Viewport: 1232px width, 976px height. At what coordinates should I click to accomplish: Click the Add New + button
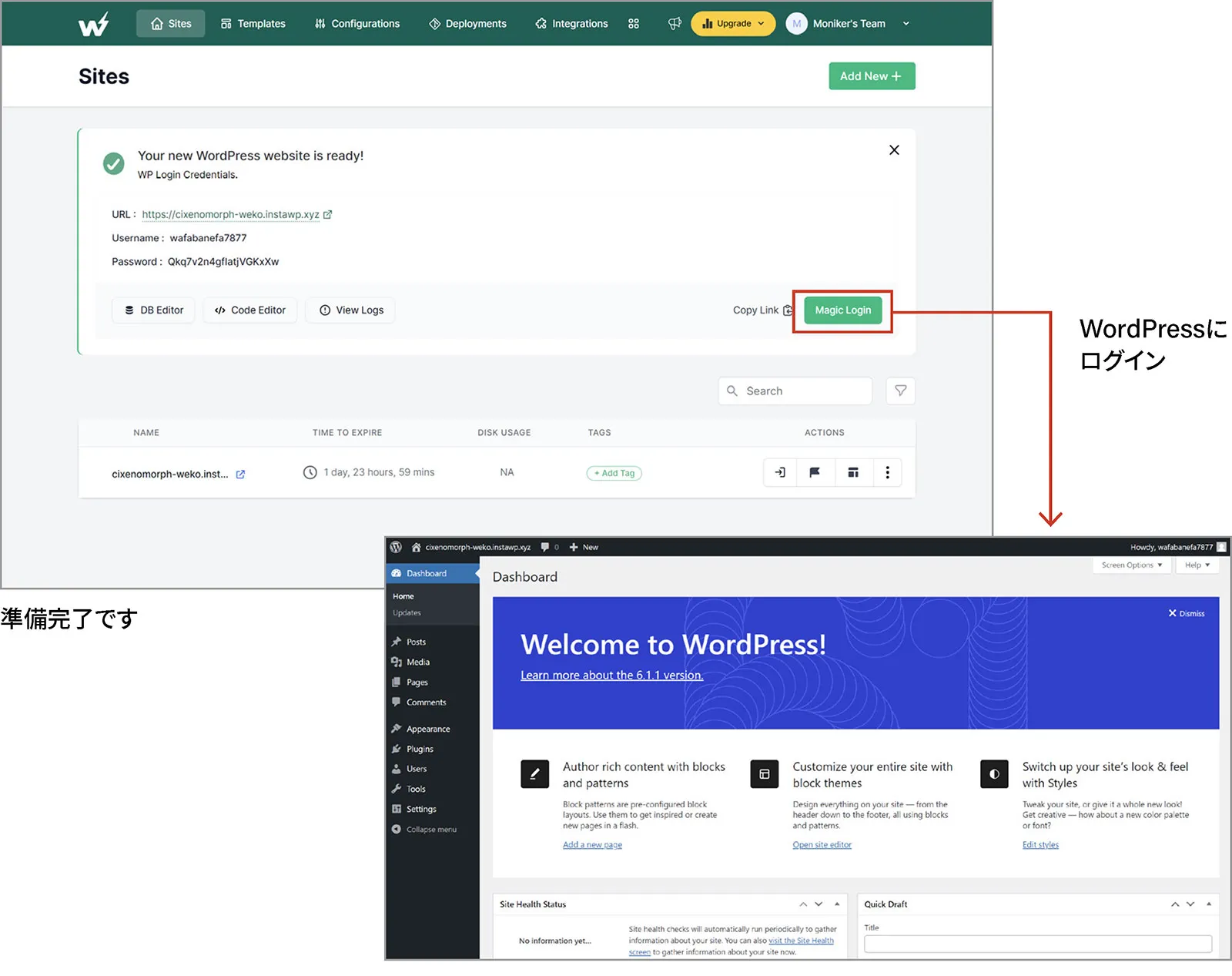coord(871,76)
